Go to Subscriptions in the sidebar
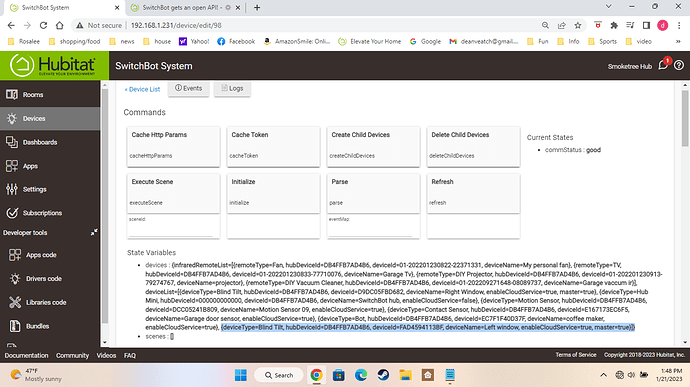The image size is (690, 387). [50, 213]
